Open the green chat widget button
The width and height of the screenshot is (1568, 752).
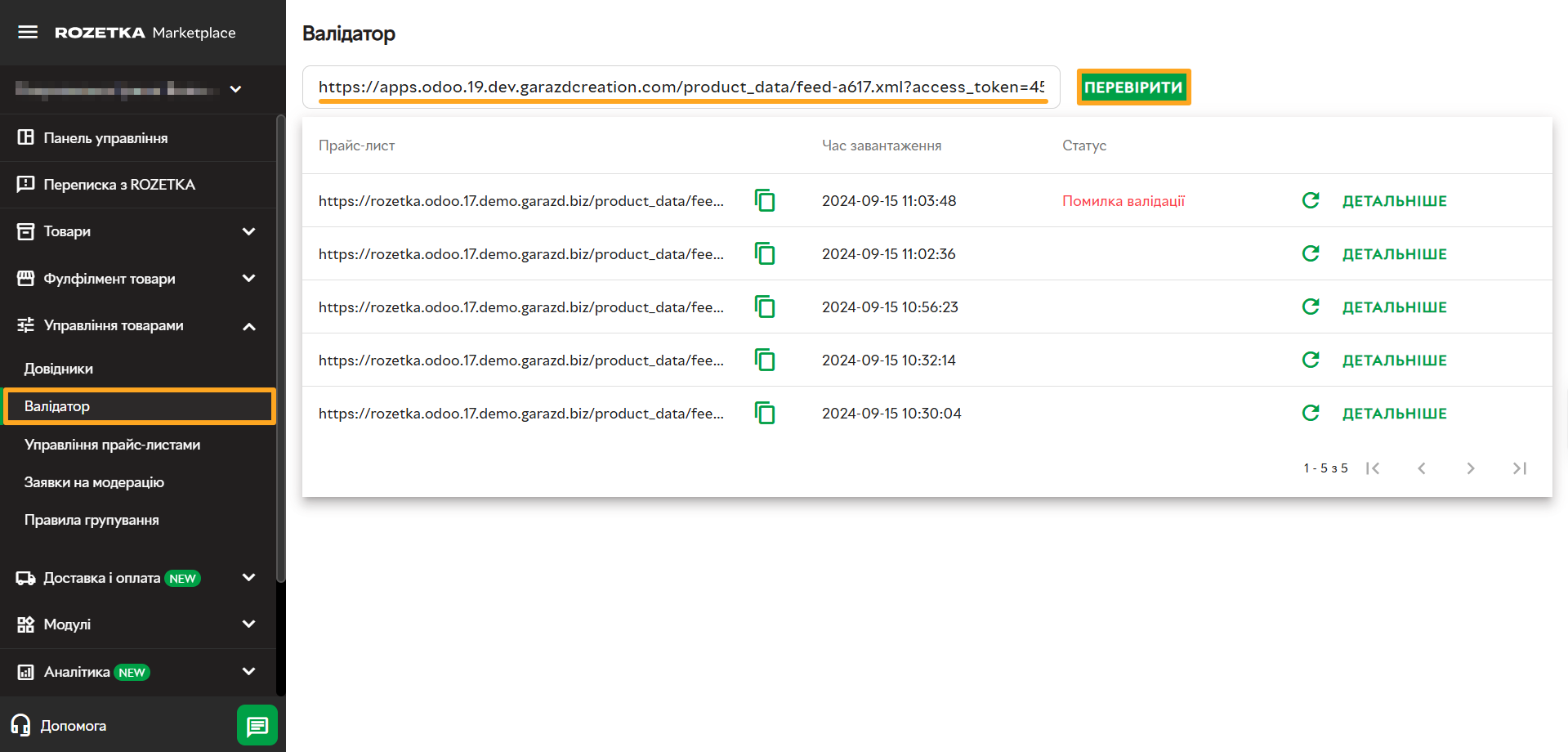coord(257,725)
